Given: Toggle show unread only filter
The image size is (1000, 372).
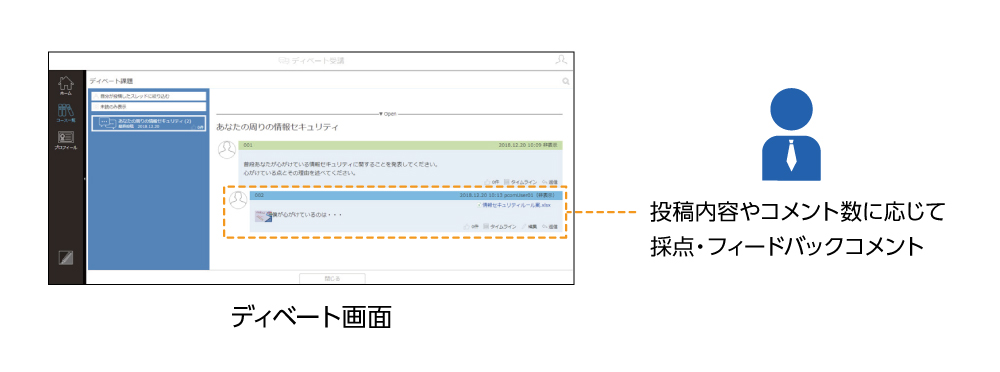Looking at the screenshot, I should point(149,107).
